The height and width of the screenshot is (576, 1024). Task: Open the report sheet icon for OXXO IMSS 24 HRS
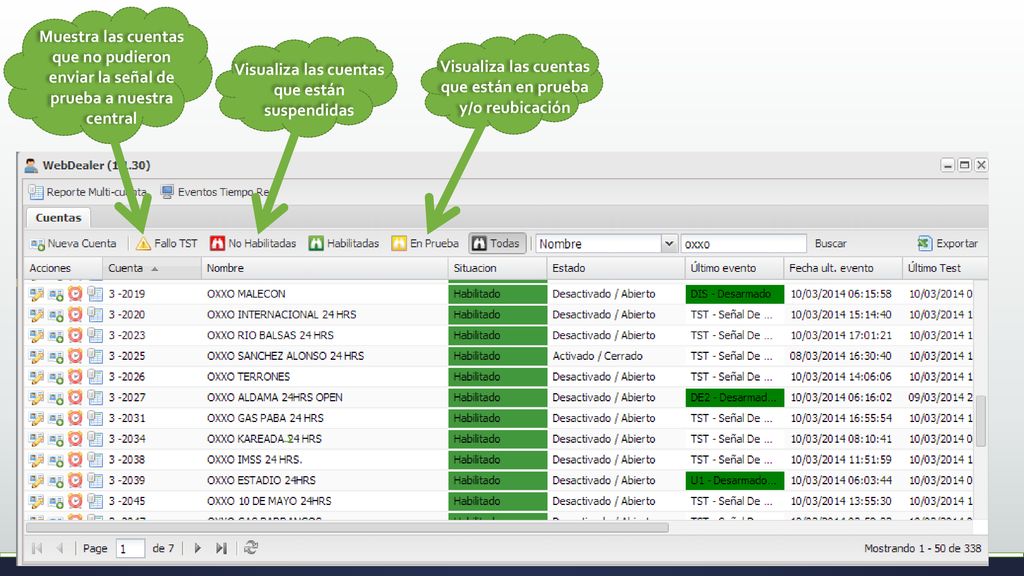tap(95, 460)
